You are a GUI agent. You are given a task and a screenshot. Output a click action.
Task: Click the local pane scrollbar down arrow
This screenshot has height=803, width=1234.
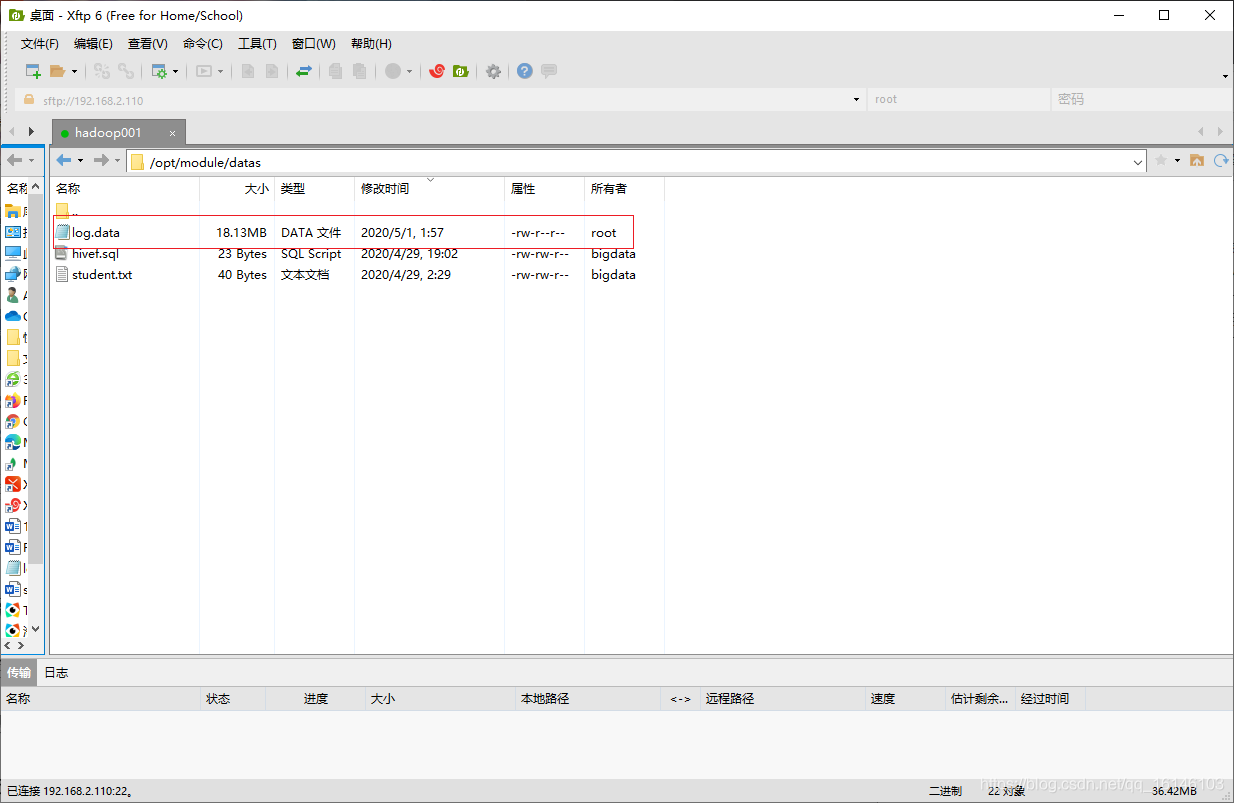(37, 629)
